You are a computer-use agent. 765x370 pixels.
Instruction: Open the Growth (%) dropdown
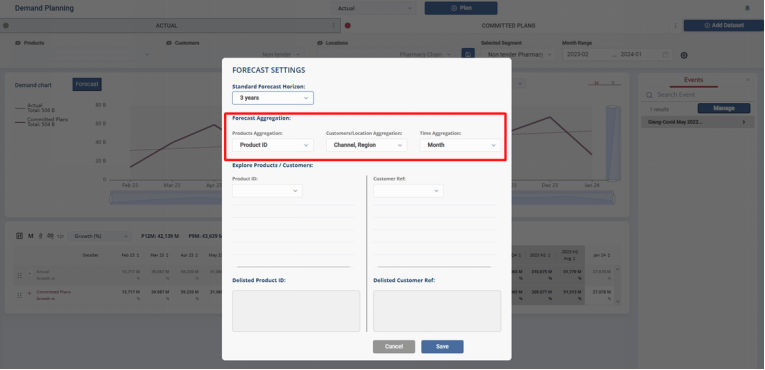point(100,236)
